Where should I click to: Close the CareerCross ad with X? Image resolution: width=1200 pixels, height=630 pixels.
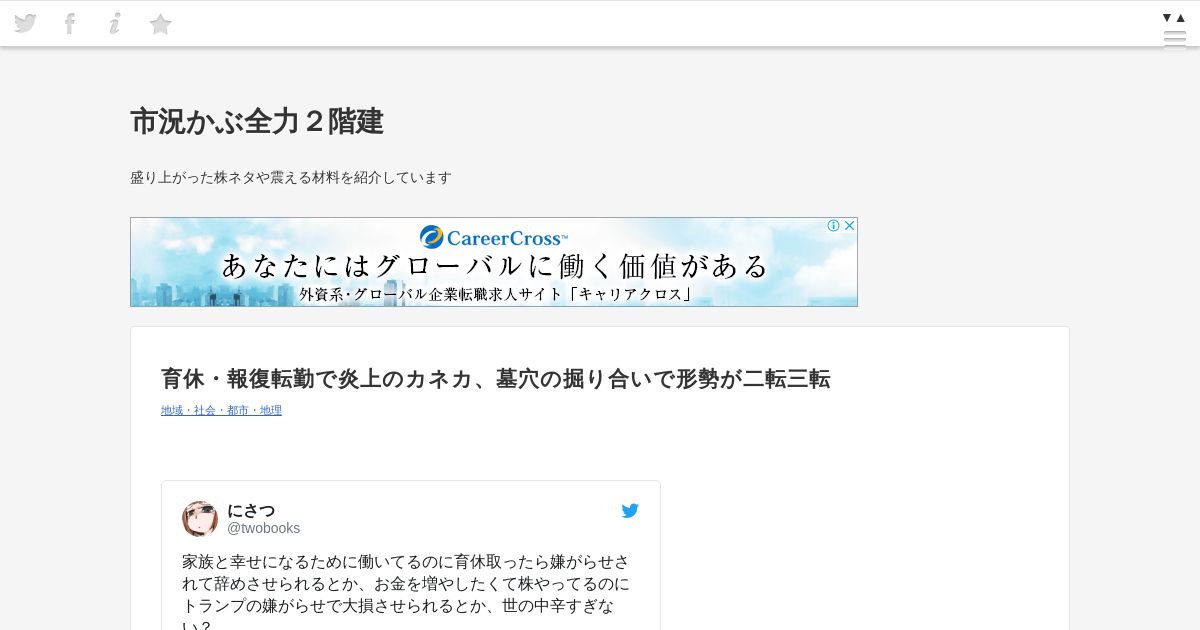click(x=850, y=226)
